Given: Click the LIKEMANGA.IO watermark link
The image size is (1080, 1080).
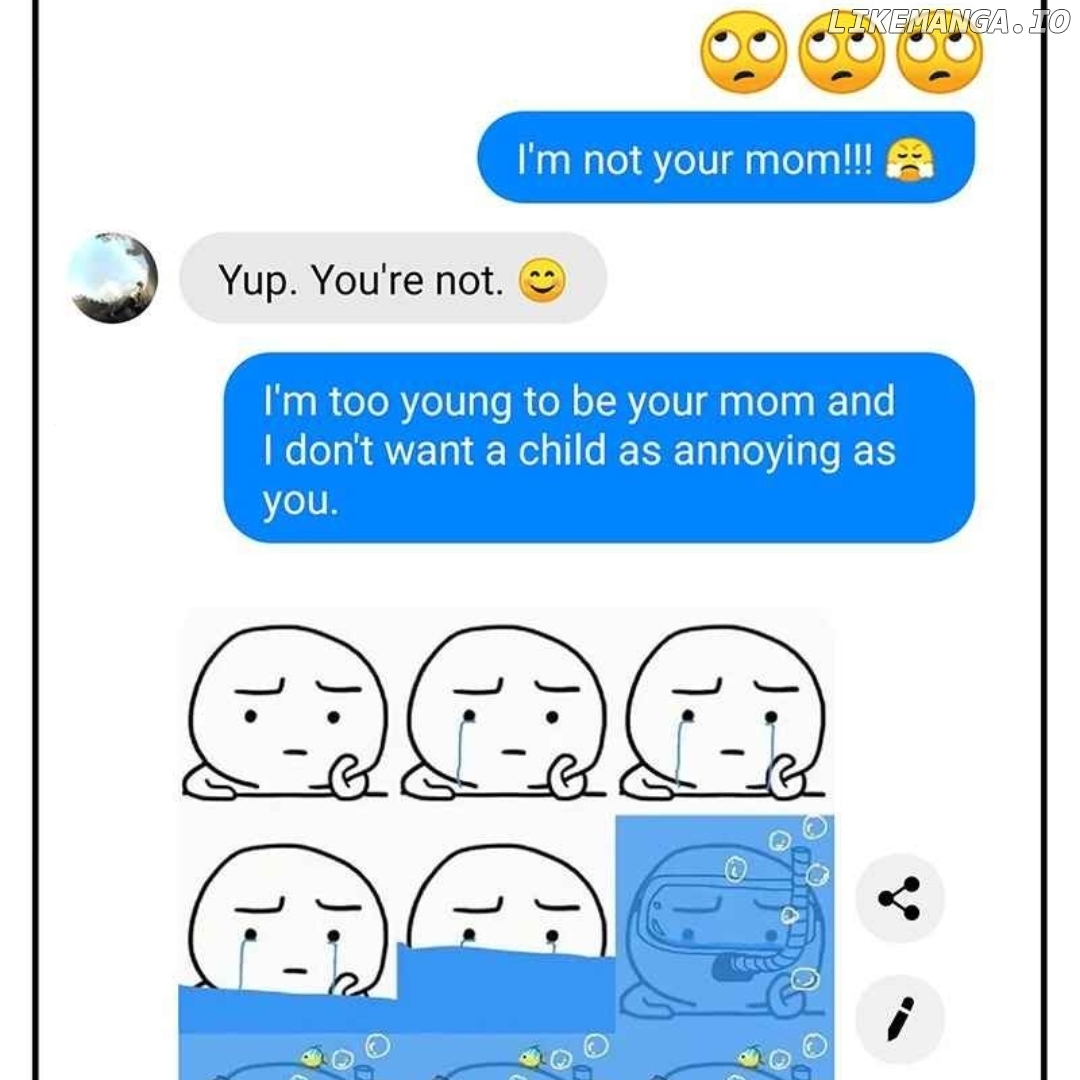Looking at the screenshot, I should pos(949,22).
